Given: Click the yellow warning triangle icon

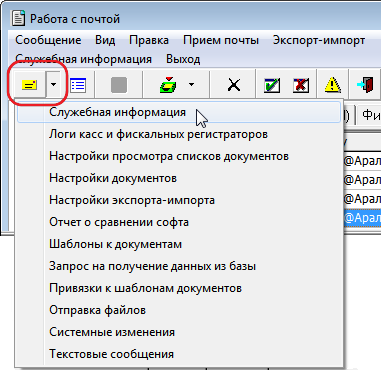Looking at the screenshot, I should click(332, 85).
